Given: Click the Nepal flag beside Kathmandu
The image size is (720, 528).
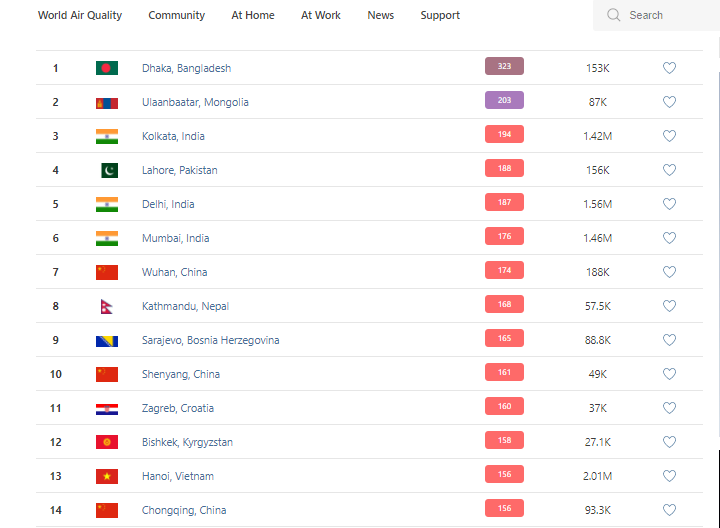Looking at the screenshot, I should pyautogui.click(x=106, y=306).
